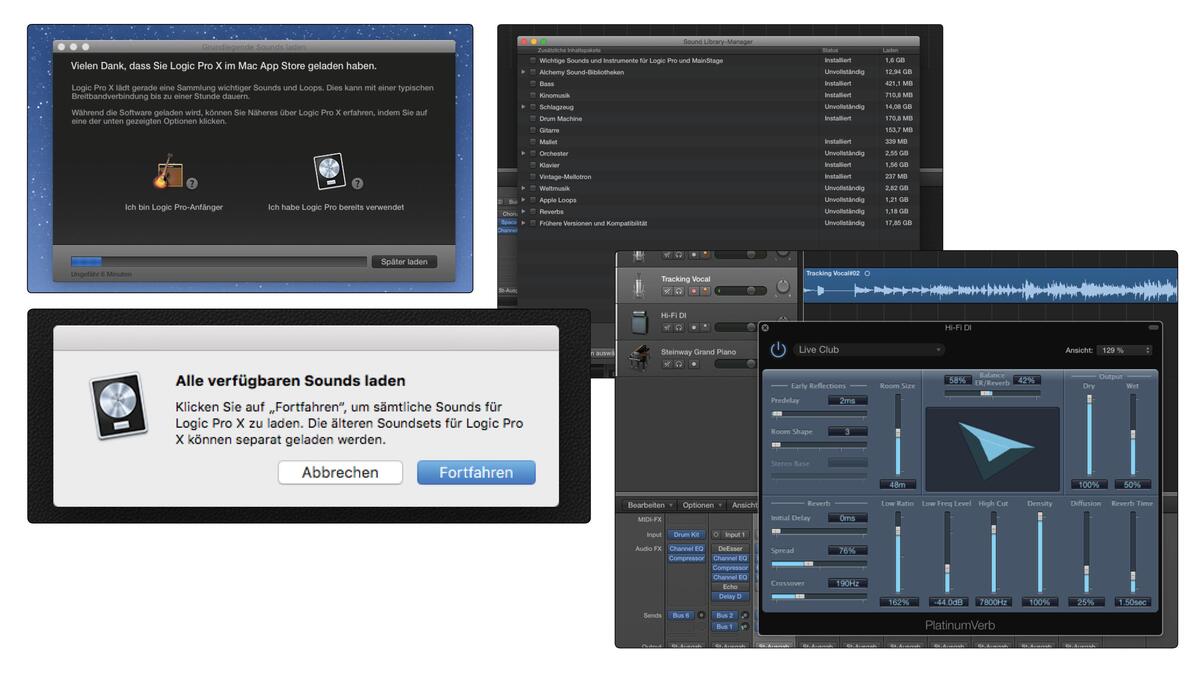Click the Später laden button

[x=404, y=261]
